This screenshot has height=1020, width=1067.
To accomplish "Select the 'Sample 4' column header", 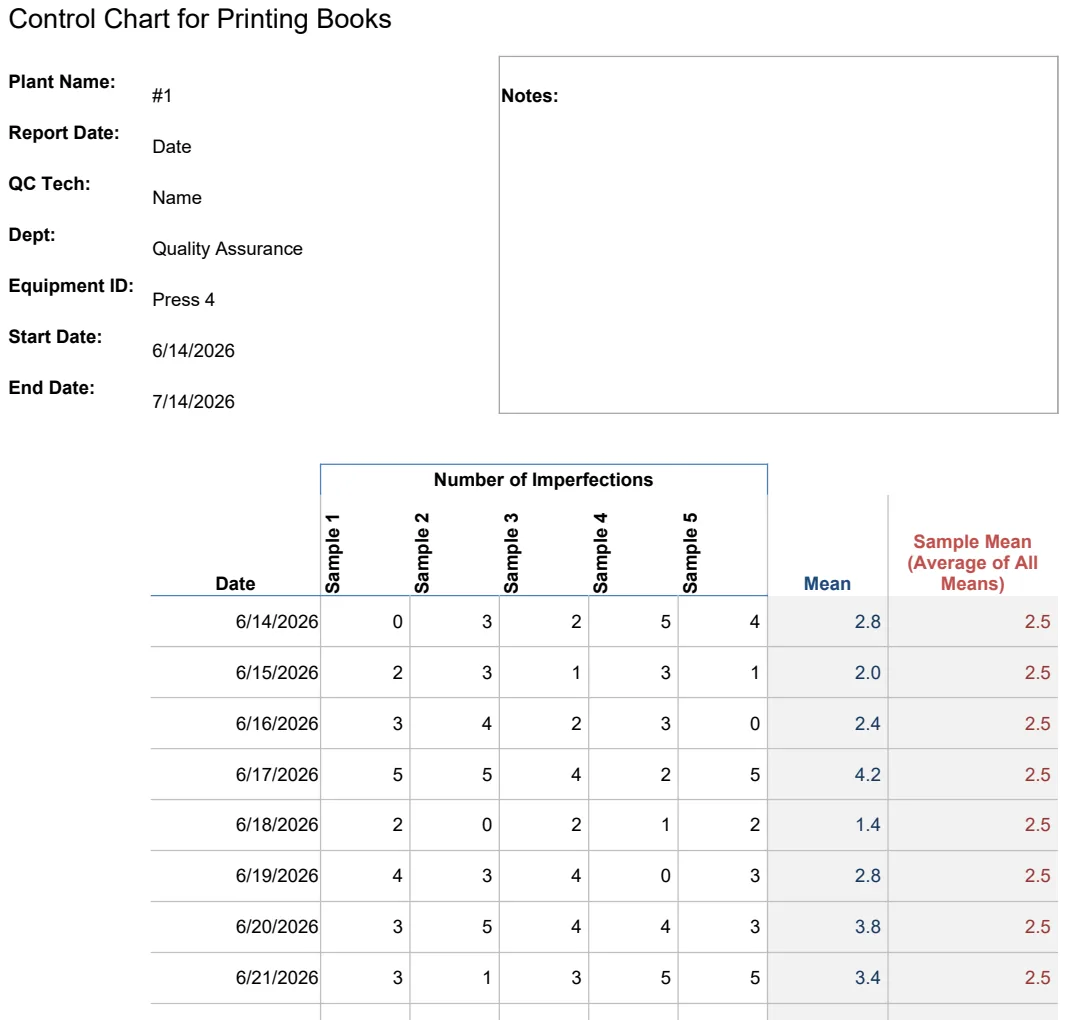I will (600, 553).
